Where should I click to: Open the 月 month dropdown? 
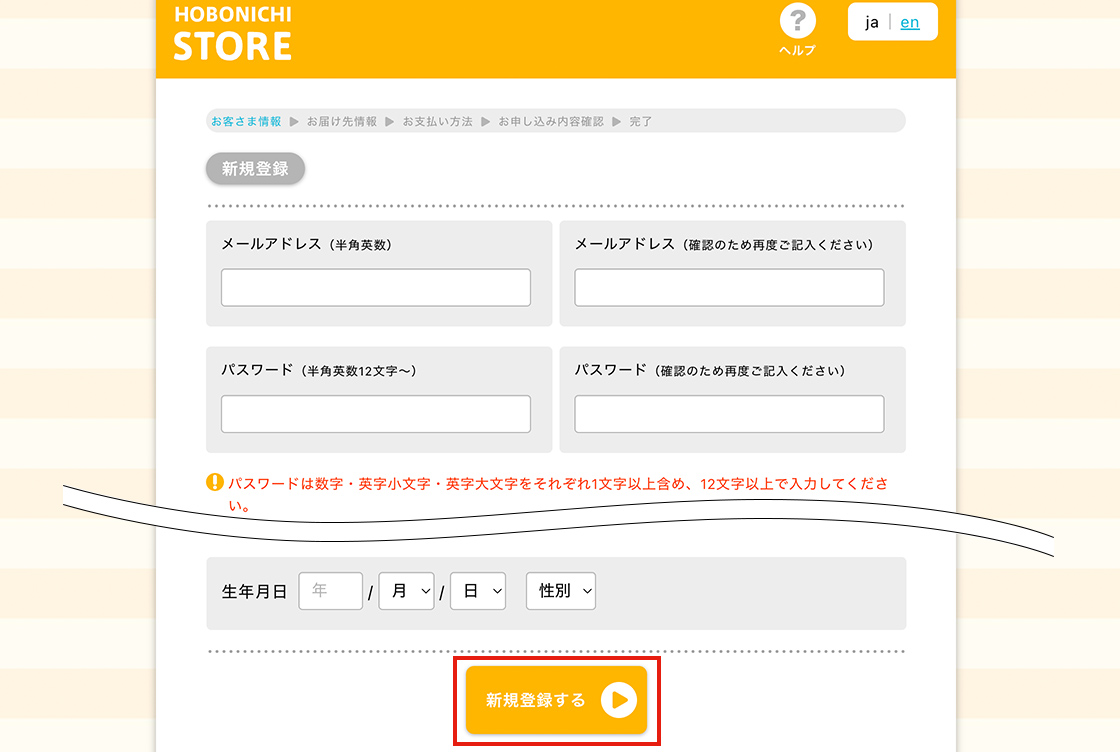coord(406,591)
